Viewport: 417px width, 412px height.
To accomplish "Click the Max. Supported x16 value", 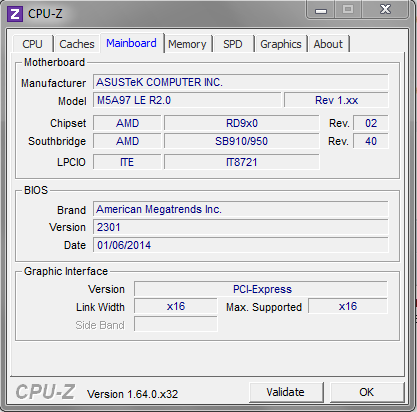I will point(348,306).
